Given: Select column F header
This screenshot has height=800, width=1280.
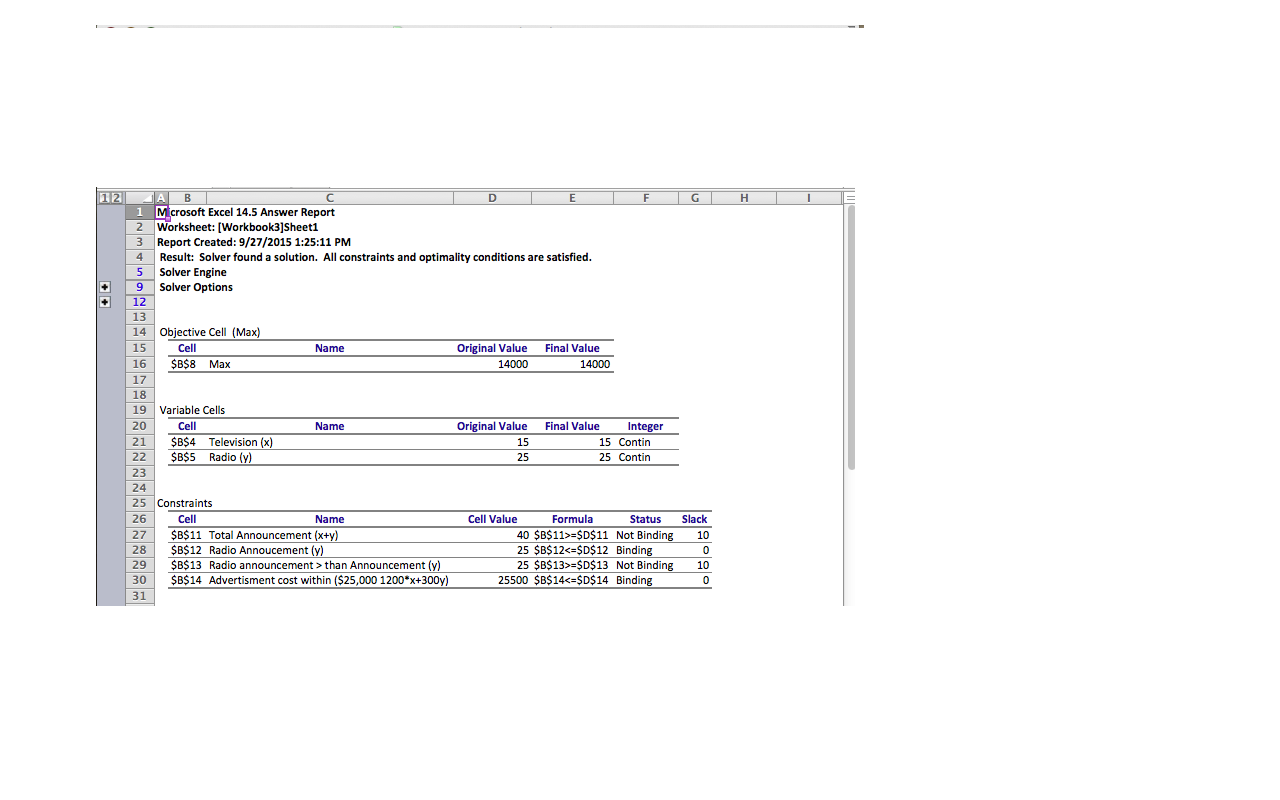Looking at the screenshot, I should [645, 198].
